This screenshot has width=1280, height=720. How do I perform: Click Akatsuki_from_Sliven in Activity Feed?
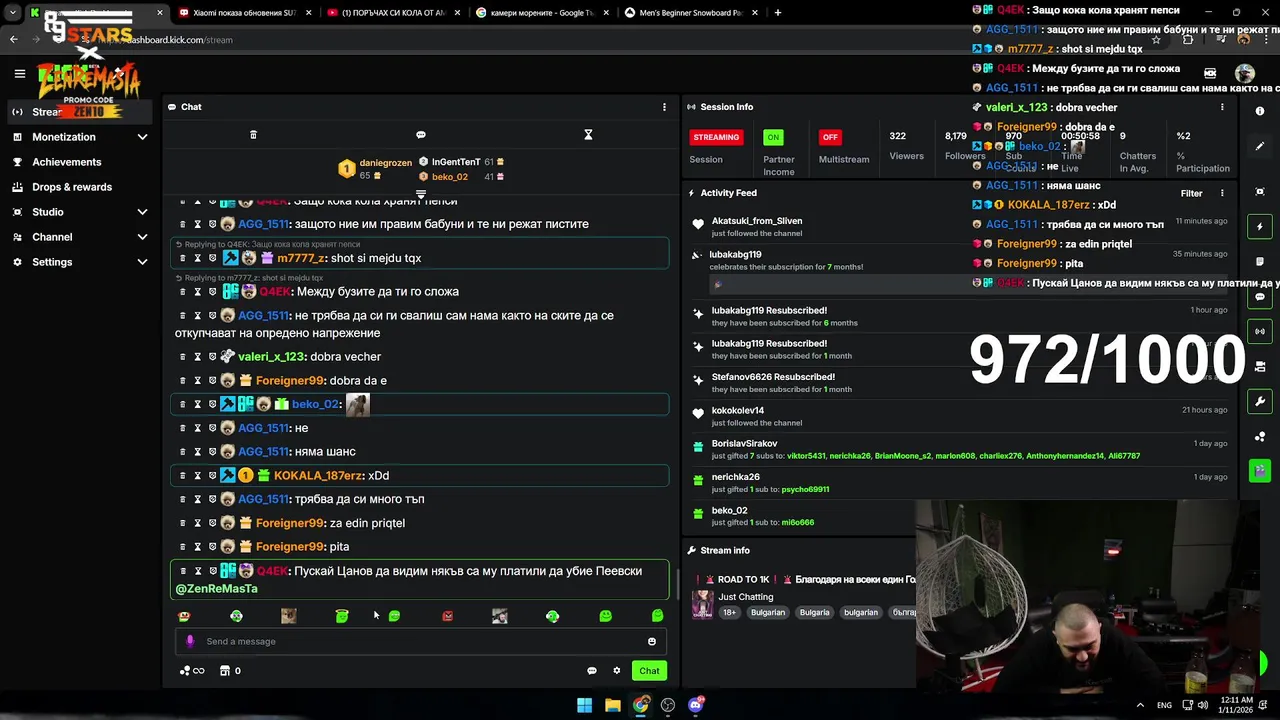(757, 221)
